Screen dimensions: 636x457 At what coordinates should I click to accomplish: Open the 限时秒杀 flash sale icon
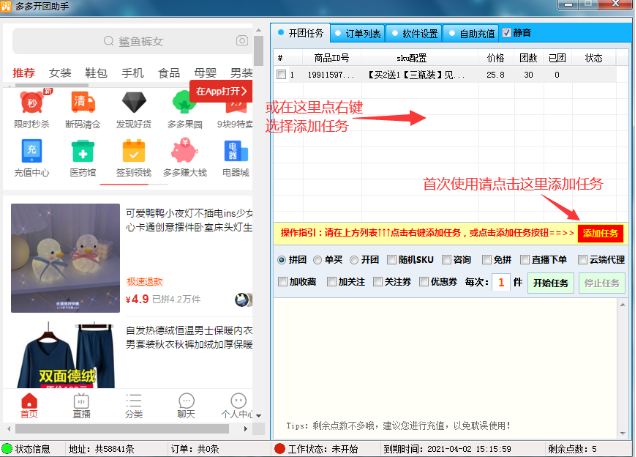32,103
